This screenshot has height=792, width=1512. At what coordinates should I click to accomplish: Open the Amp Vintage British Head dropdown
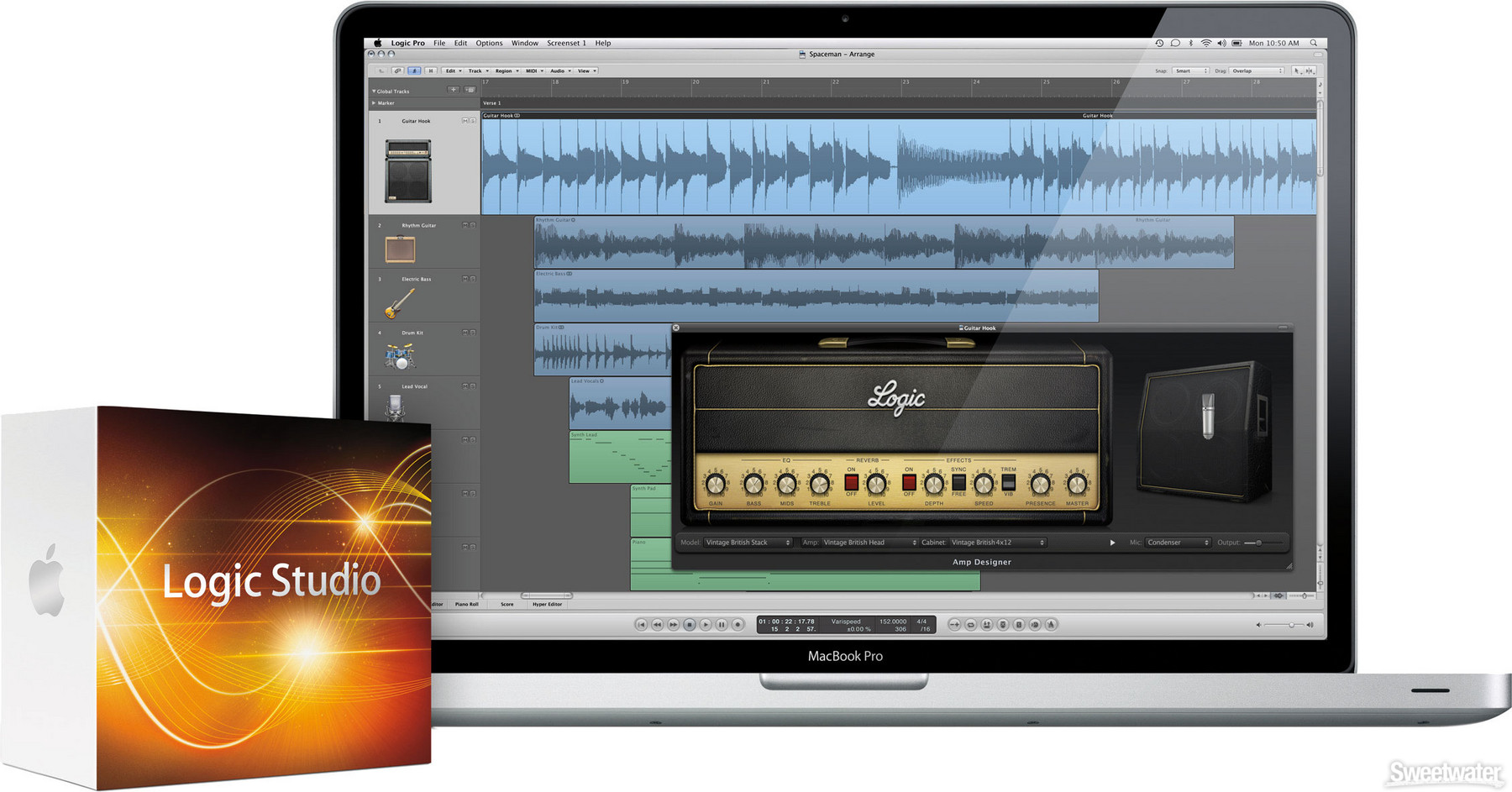(x=870, y=543)
